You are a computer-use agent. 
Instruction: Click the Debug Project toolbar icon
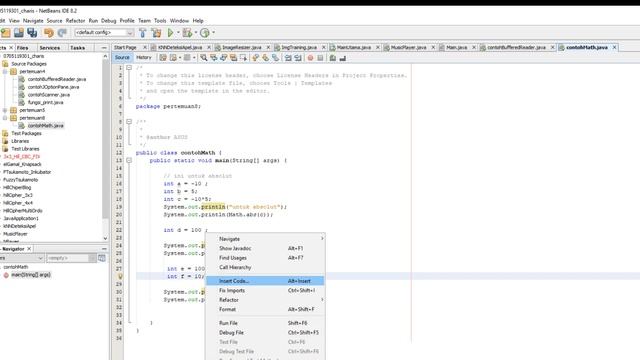click(187, 33)
